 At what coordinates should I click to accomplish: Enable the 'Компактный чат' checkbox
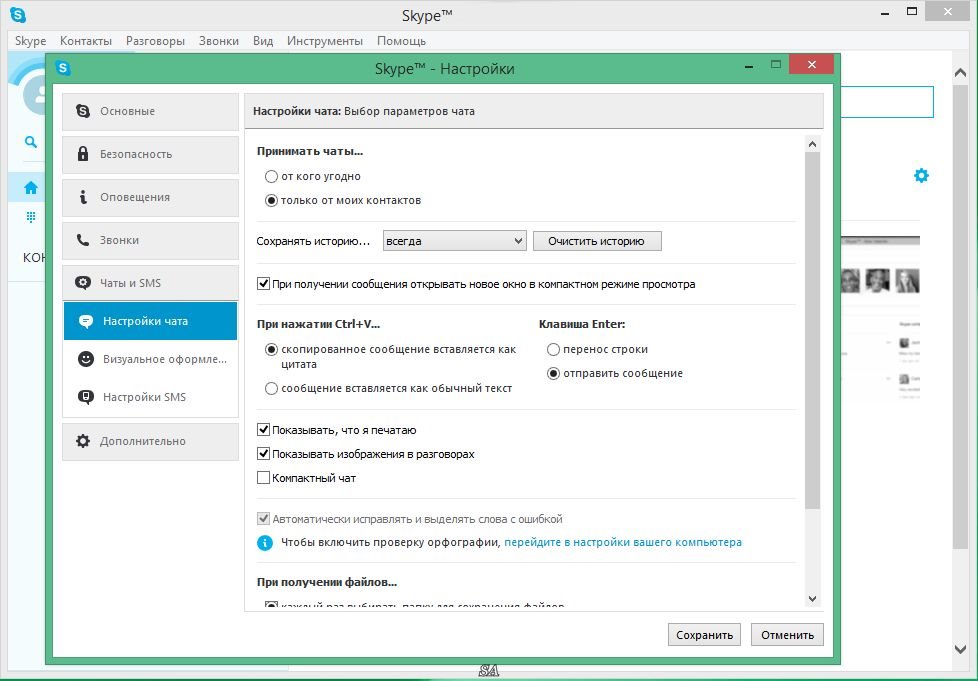[x=263, y=478]
